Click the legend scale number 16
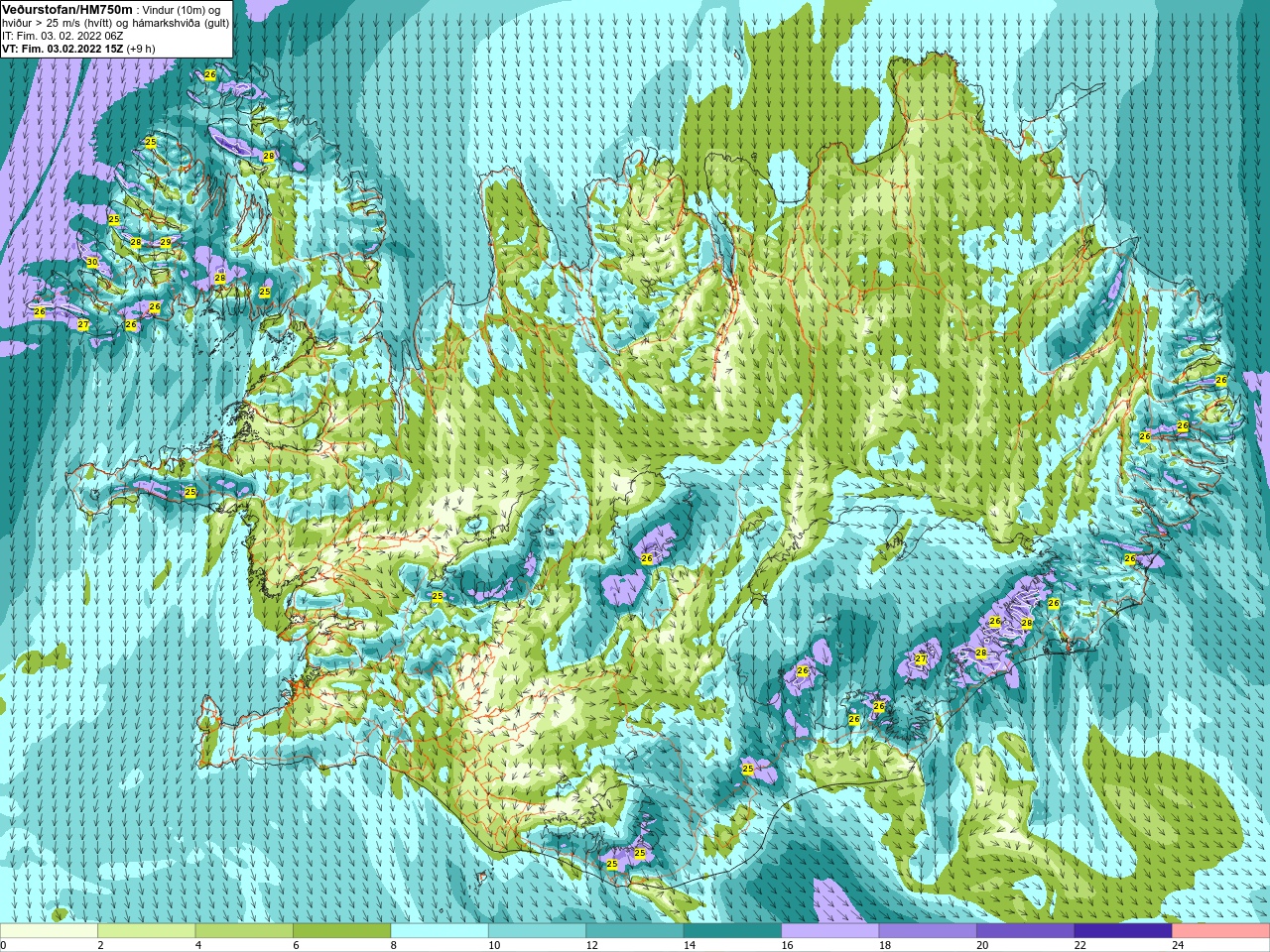This screenshot has height=952, width=1270. (x=787, y=945)
